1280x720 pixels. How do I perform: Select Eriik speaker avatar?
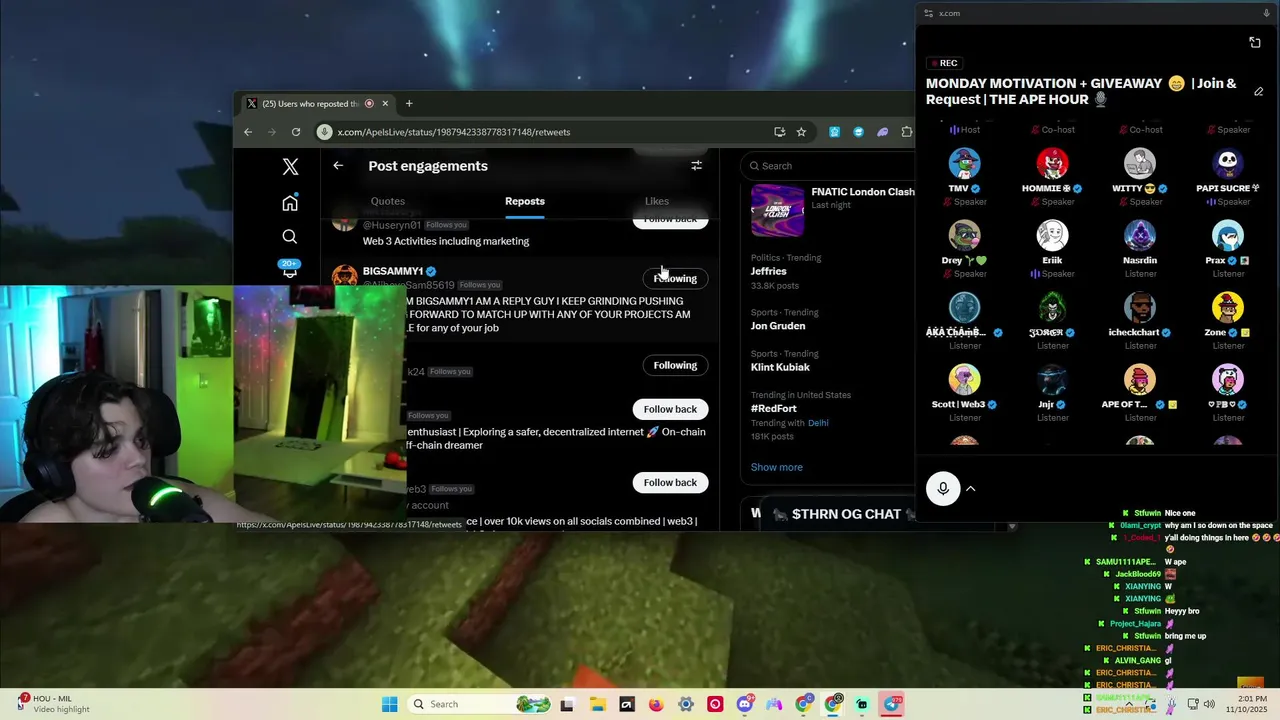tap(1052, 235)
